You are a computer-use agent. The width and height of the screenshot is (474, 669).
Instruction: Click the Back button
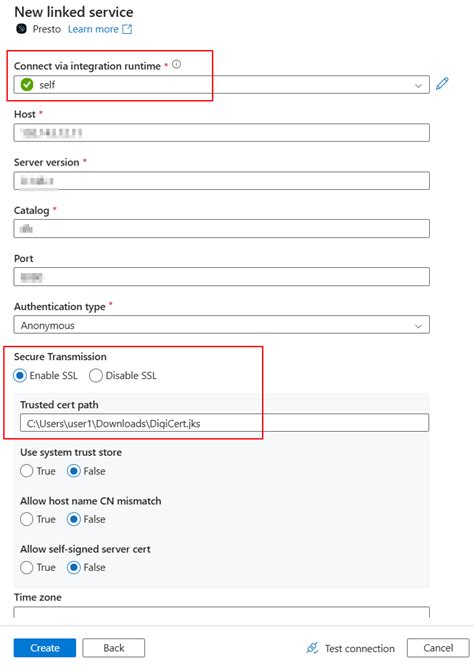pos(113,648)
